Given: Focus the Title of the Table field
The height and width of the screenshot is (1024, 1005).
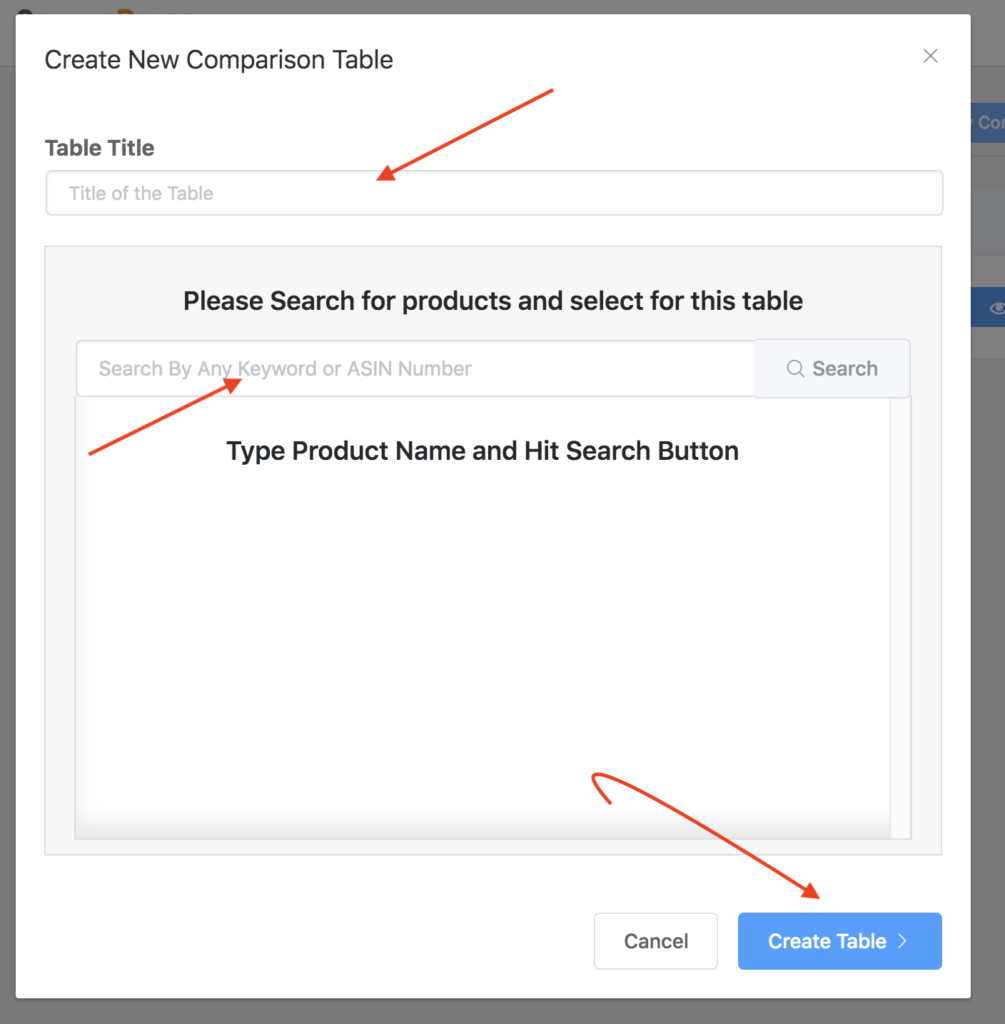Looking at the screenshot, I should [x=494, y=193].
